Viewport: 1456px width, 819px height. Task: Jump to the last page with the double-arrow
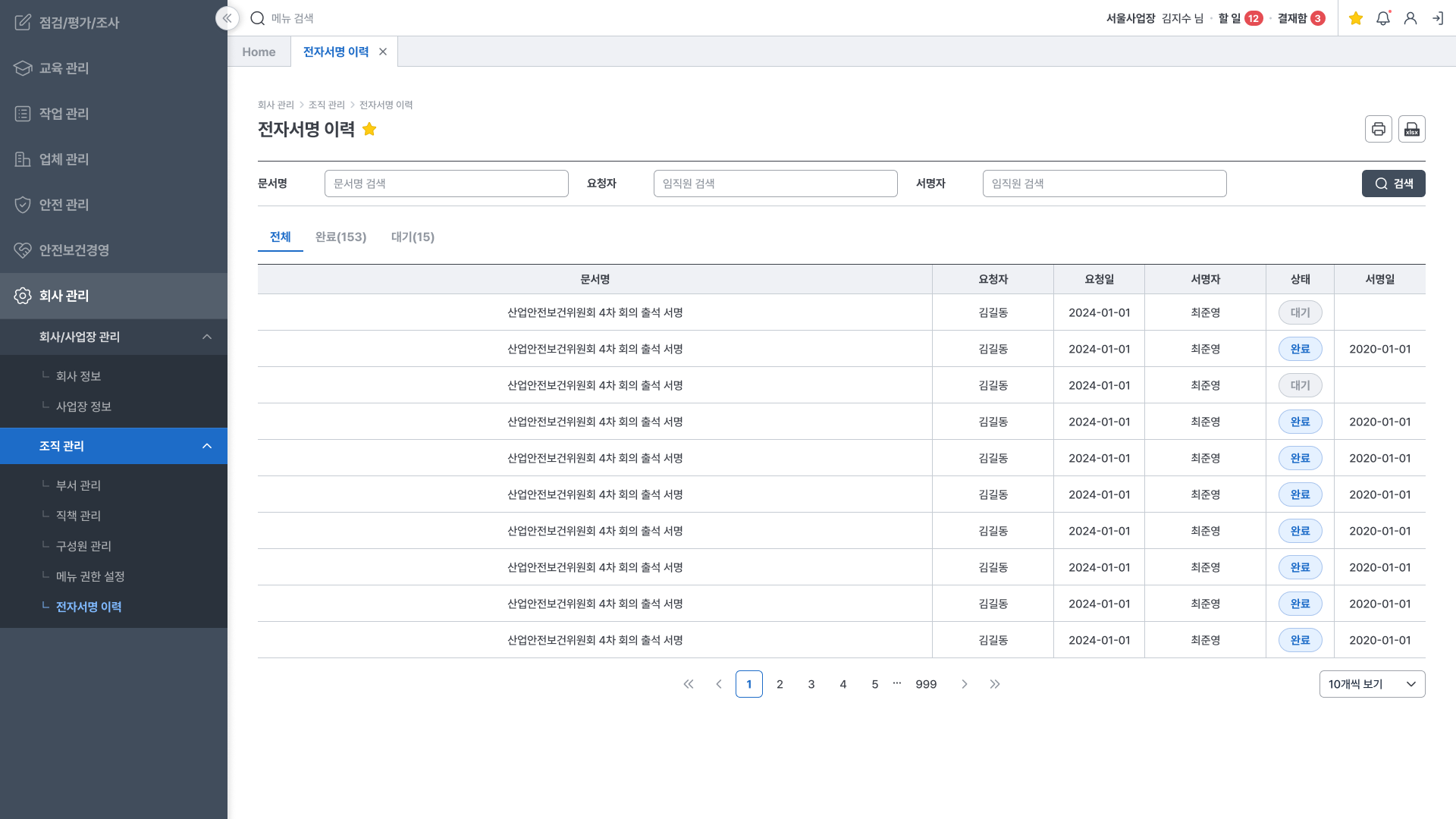pos(995,684)
